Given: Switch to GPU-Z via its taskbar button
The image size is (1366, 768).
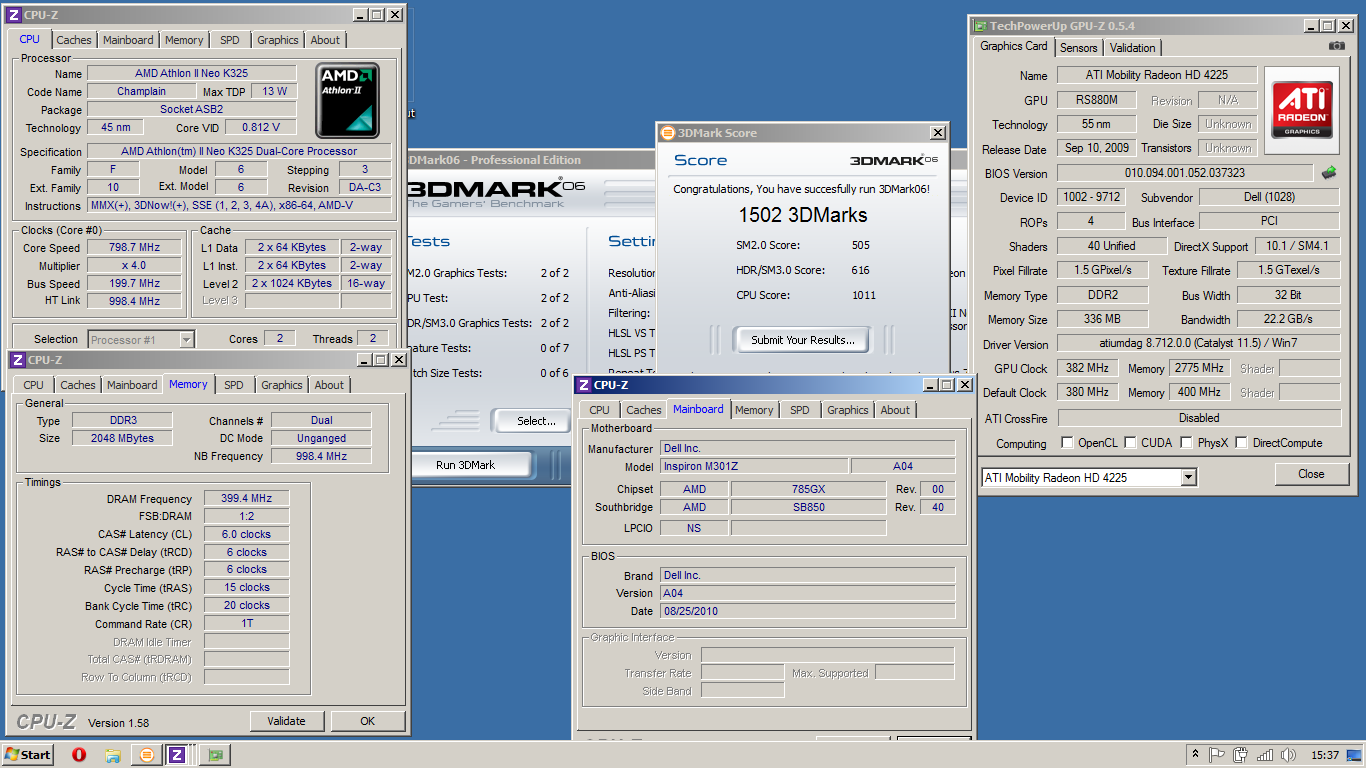Looking at the screenshot, I should tap(215, 755).
